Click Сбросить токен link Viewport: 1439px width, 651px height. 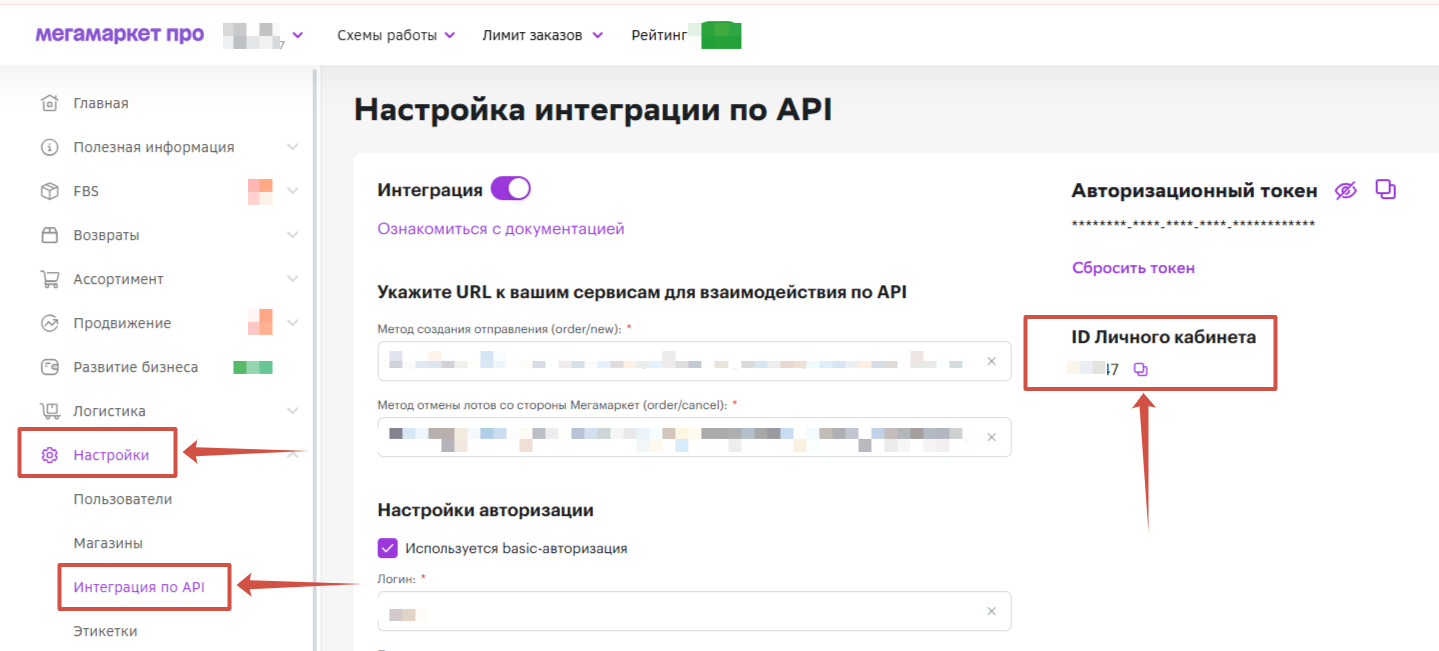pos(1133,268)
